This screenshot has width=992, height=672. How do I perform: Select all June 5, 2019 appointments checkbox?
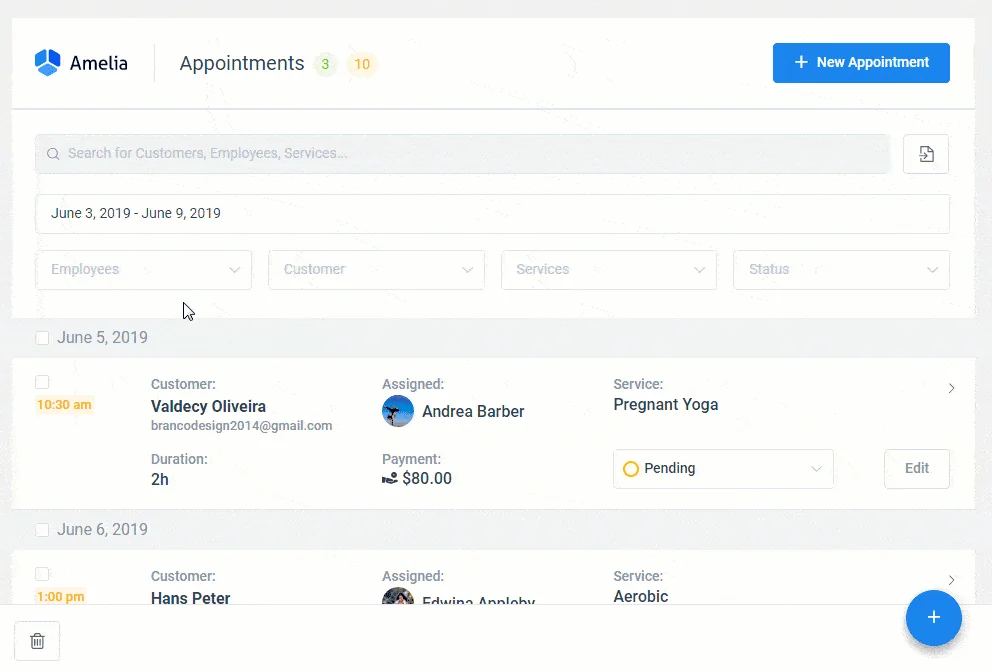pyautogui.click(x=42, y=338)
